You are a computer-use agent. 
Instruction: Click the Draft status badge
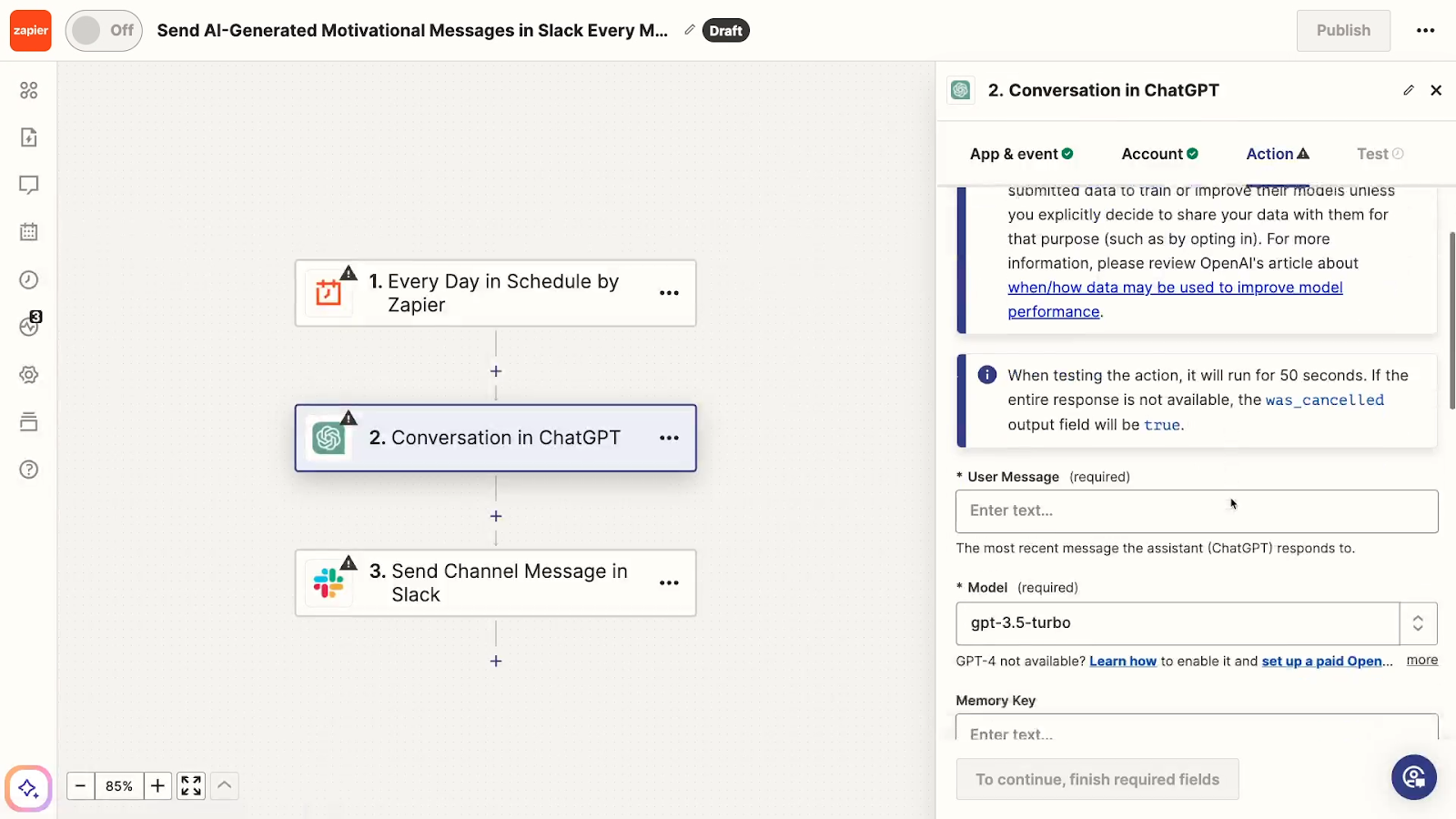pos(725,30)
